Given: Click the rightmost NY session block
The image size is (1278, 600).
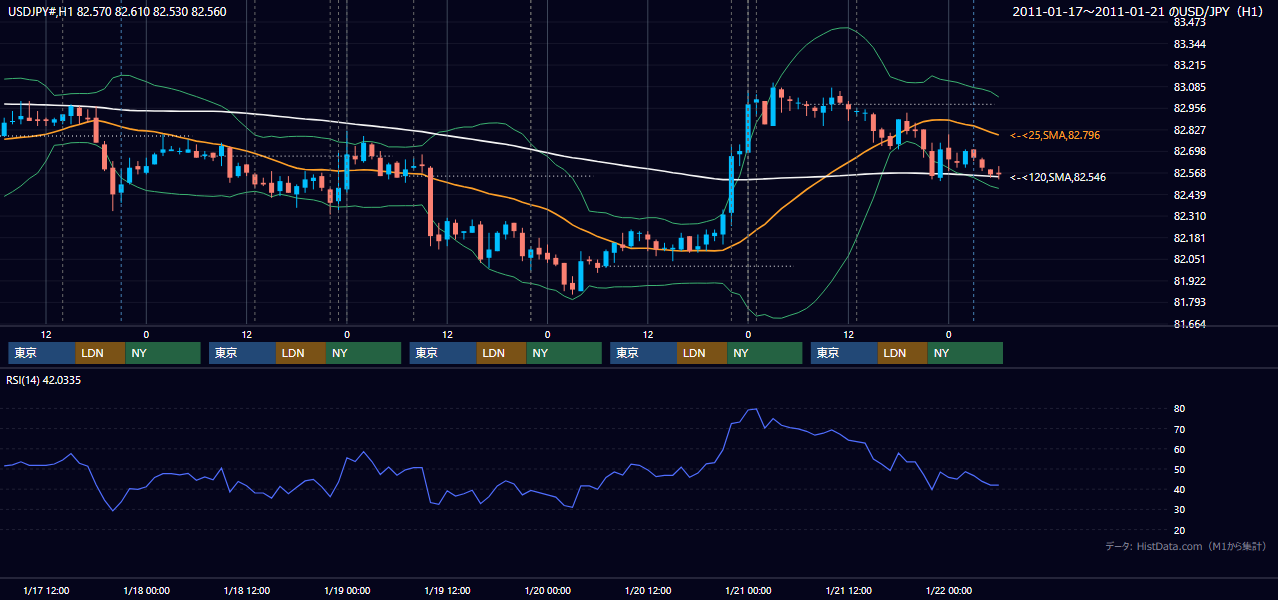Looking at the screenshot, I should (x=965, y=353).
